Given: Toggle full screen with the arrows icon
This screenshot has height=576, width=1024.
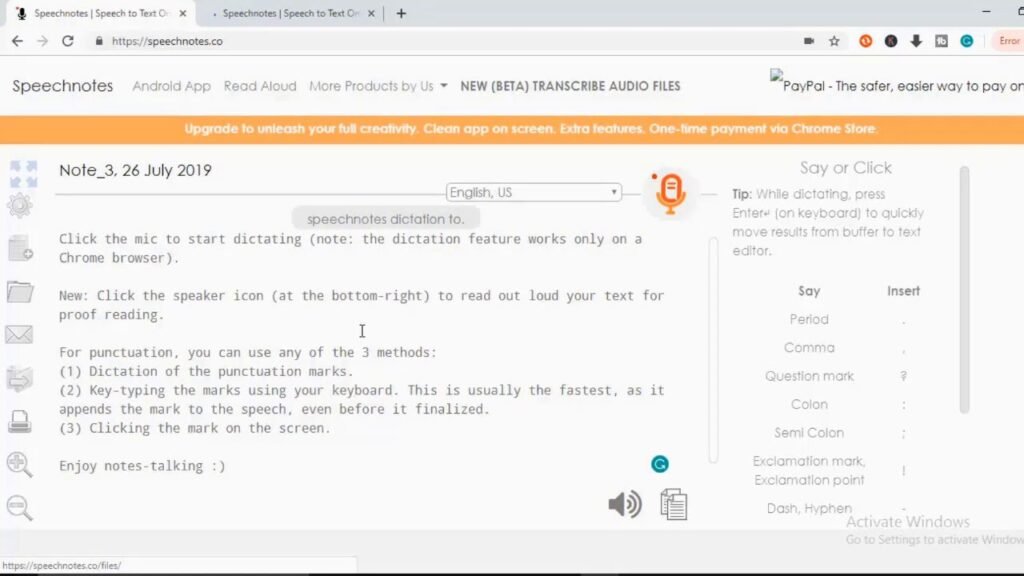Looking at the screenshot, I should click(x=22, y=173).
